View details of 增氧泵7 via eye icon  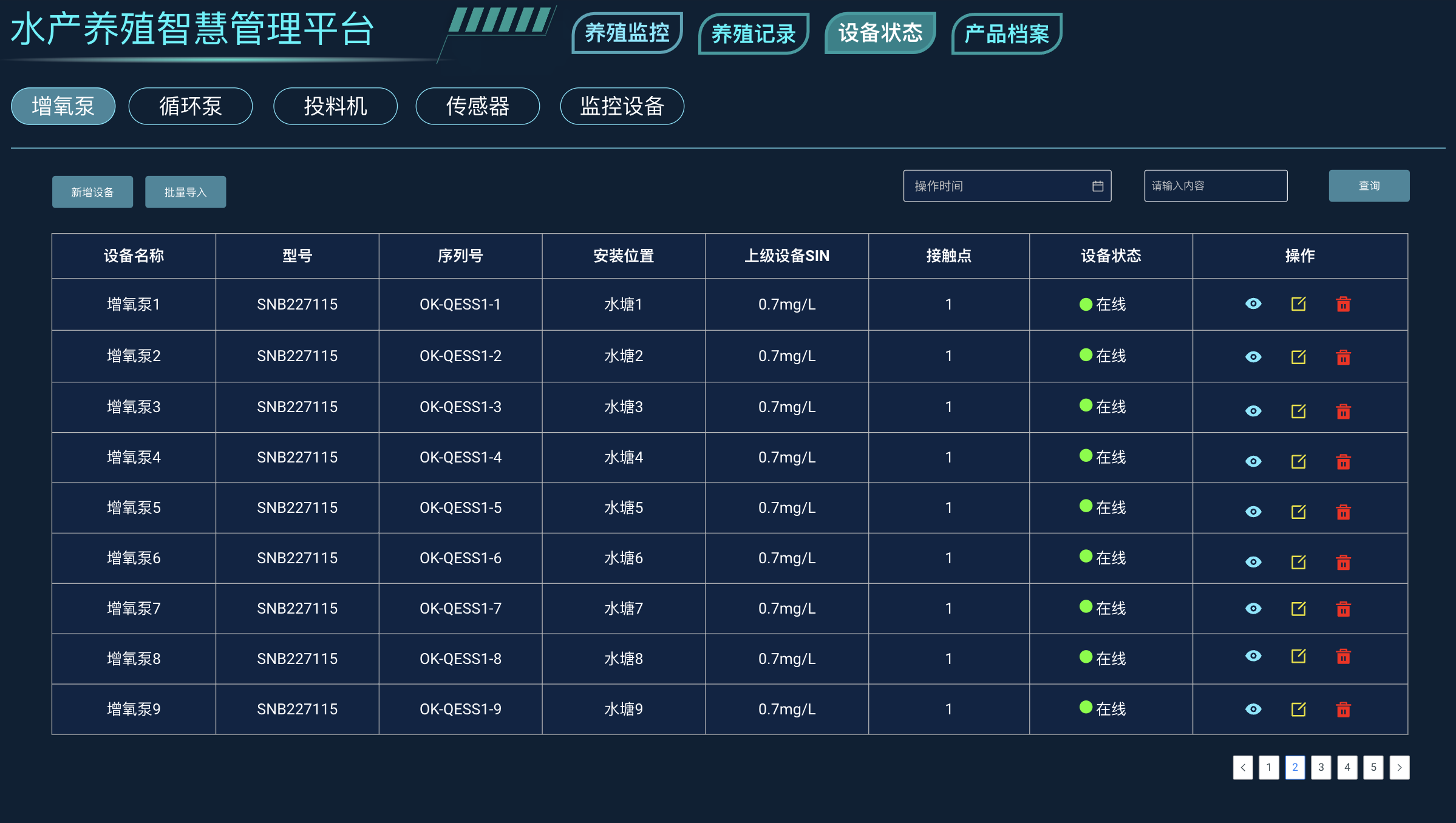[1253, 608]
